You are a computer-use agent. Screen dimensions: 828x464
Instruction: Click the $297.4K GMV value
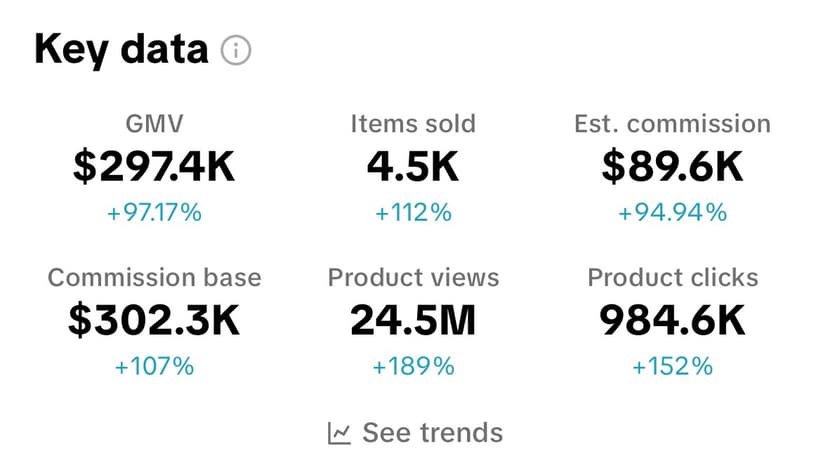click(154, 168)
